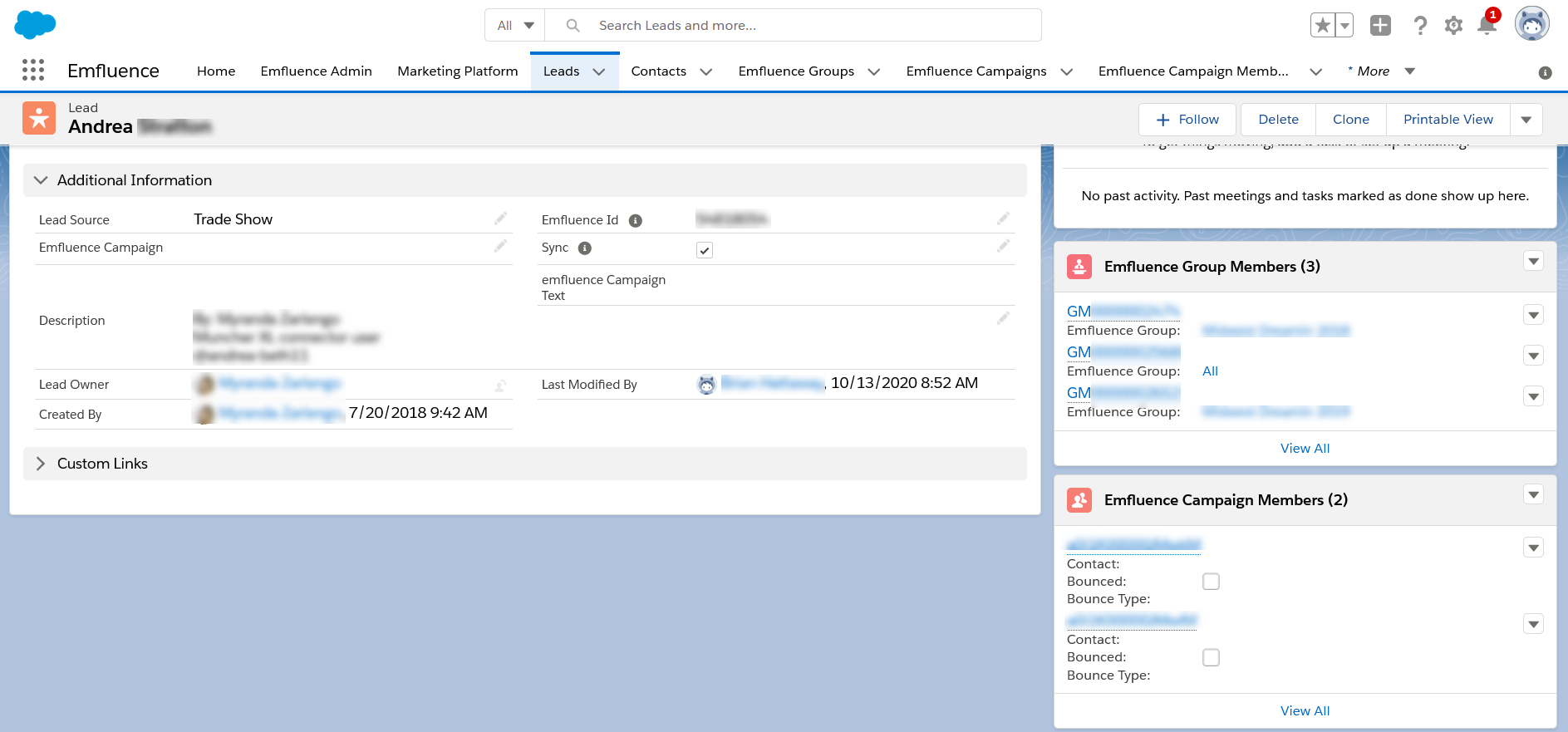
Task: Click the Follow button
Action: coord(1187,120)
